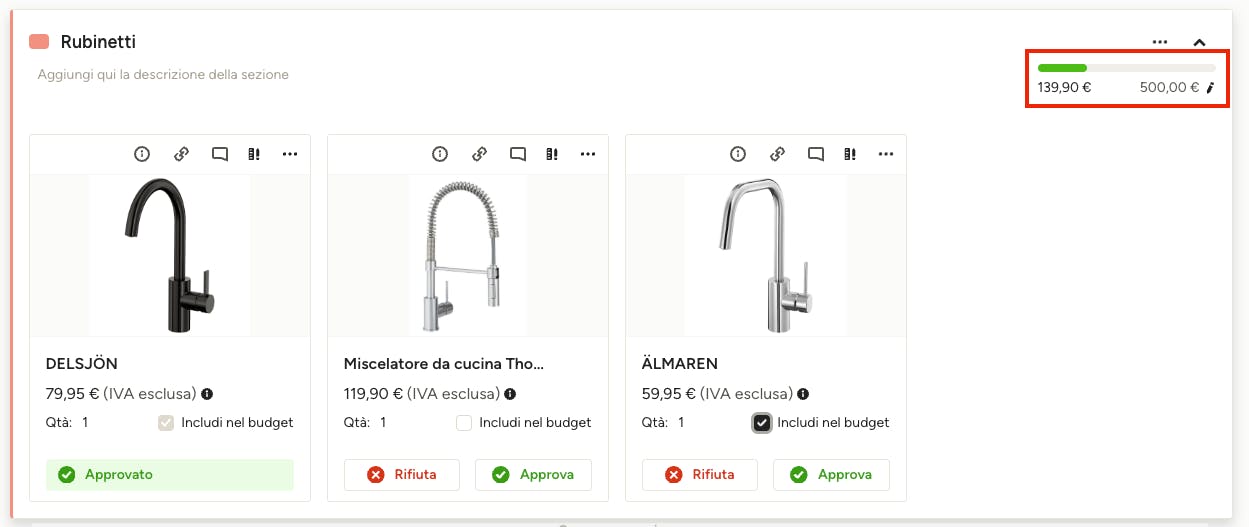1249x527 pixels.
Task: Enable Includi nel budget for Miscelatore da cucina
Action: (464, 423)
